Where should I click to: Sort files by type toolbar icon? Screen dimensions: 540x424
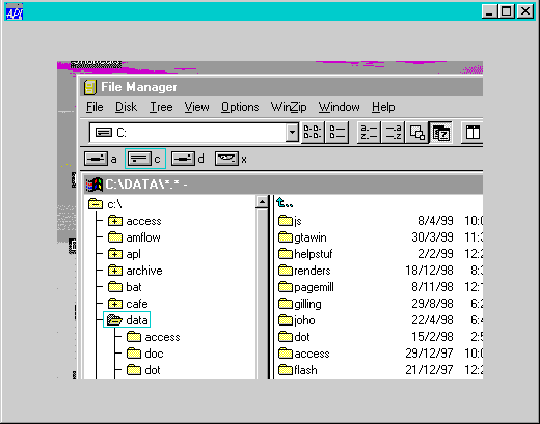pyautogui.click(x=393, y=132)
